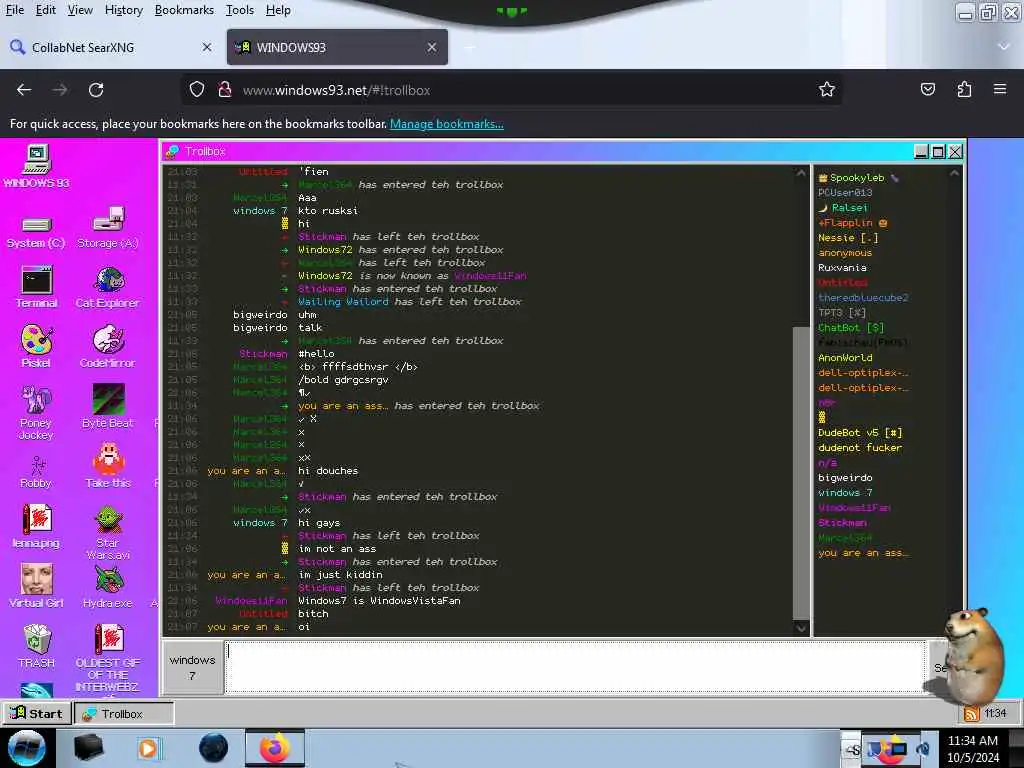
Task: Go back to the previous page
Action: (24, 89)
